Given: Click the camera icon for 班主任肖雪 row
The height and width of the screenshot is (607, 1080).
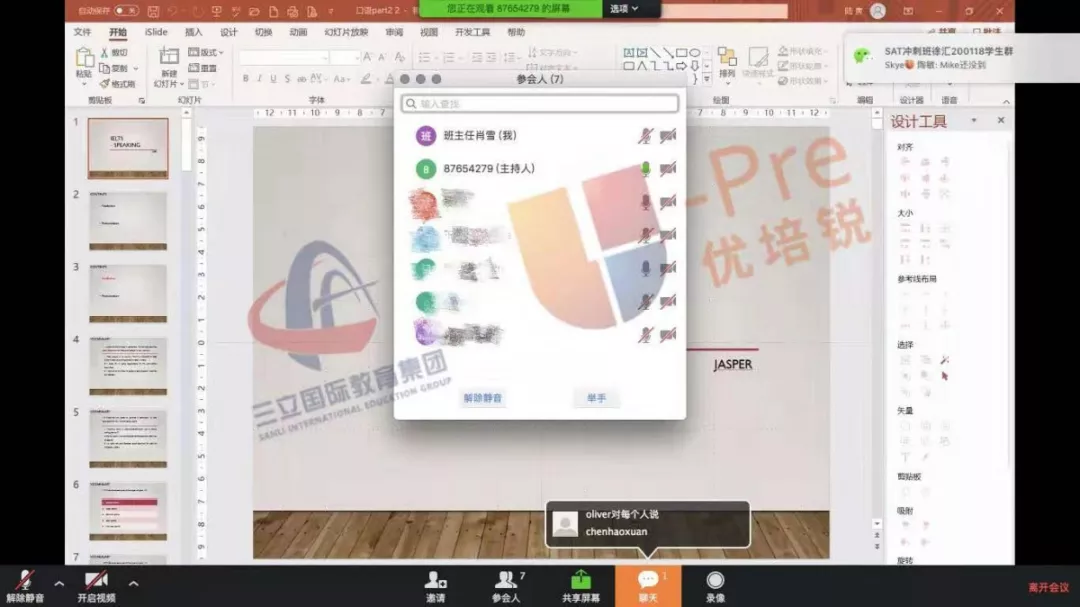Looking at the screenshot, I should click(x=667, y=136).
